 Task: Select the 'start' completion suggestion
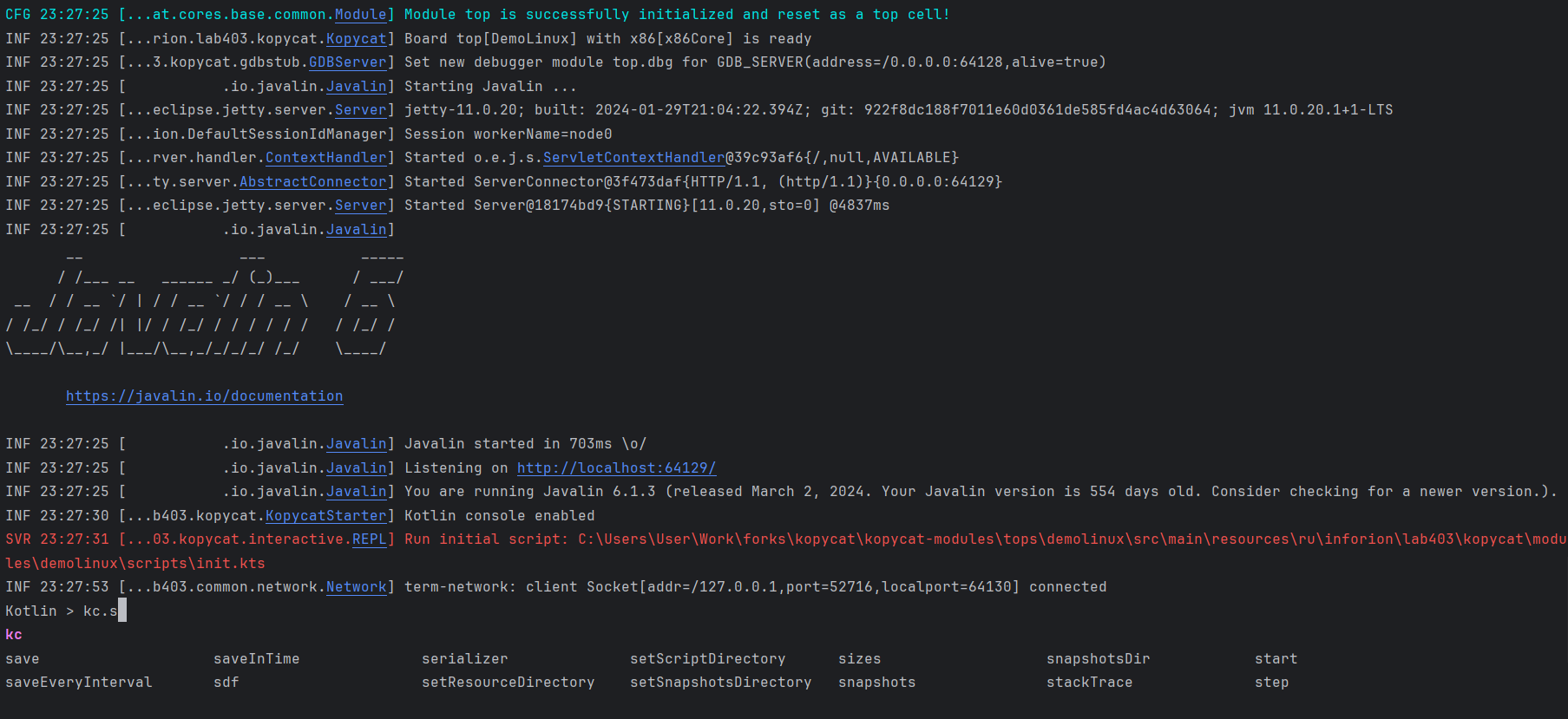(x=1276, y=659)
